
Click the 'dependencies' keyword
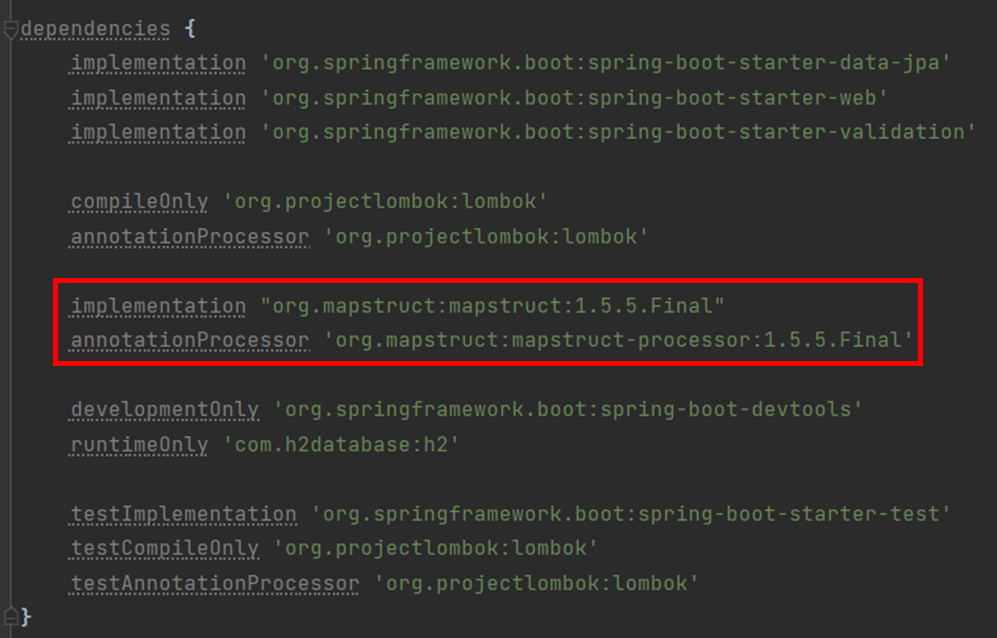click(95, 29)
